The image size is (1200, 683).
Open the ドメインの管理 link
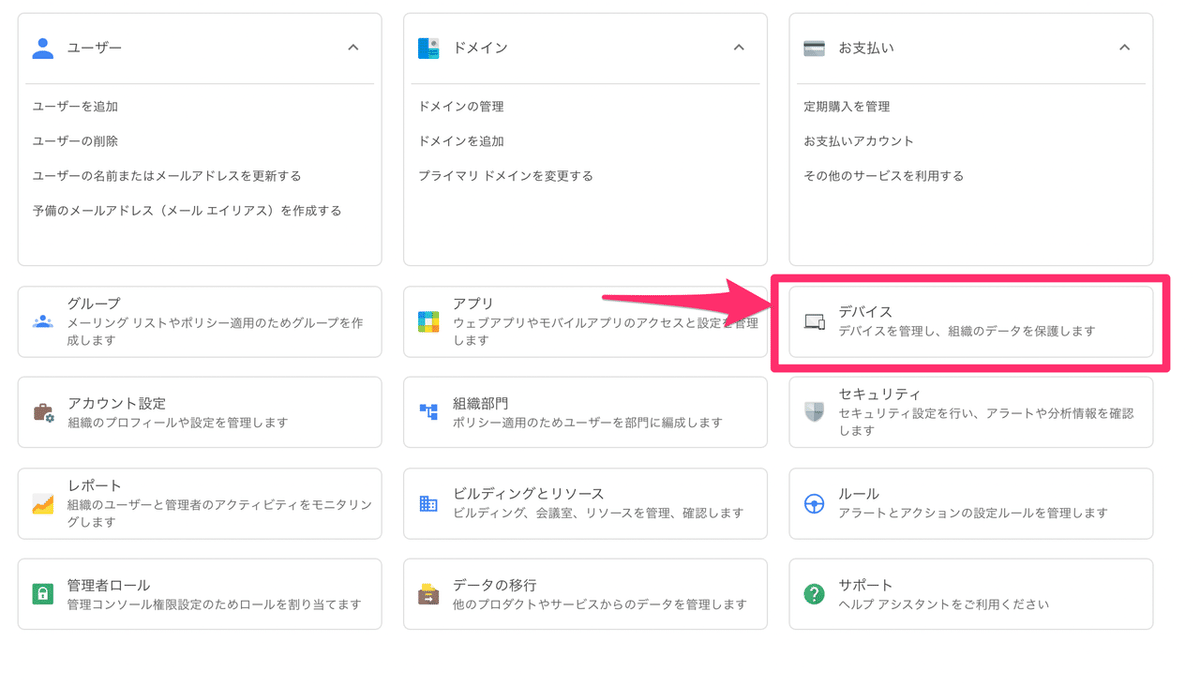[x=461, y=106]
